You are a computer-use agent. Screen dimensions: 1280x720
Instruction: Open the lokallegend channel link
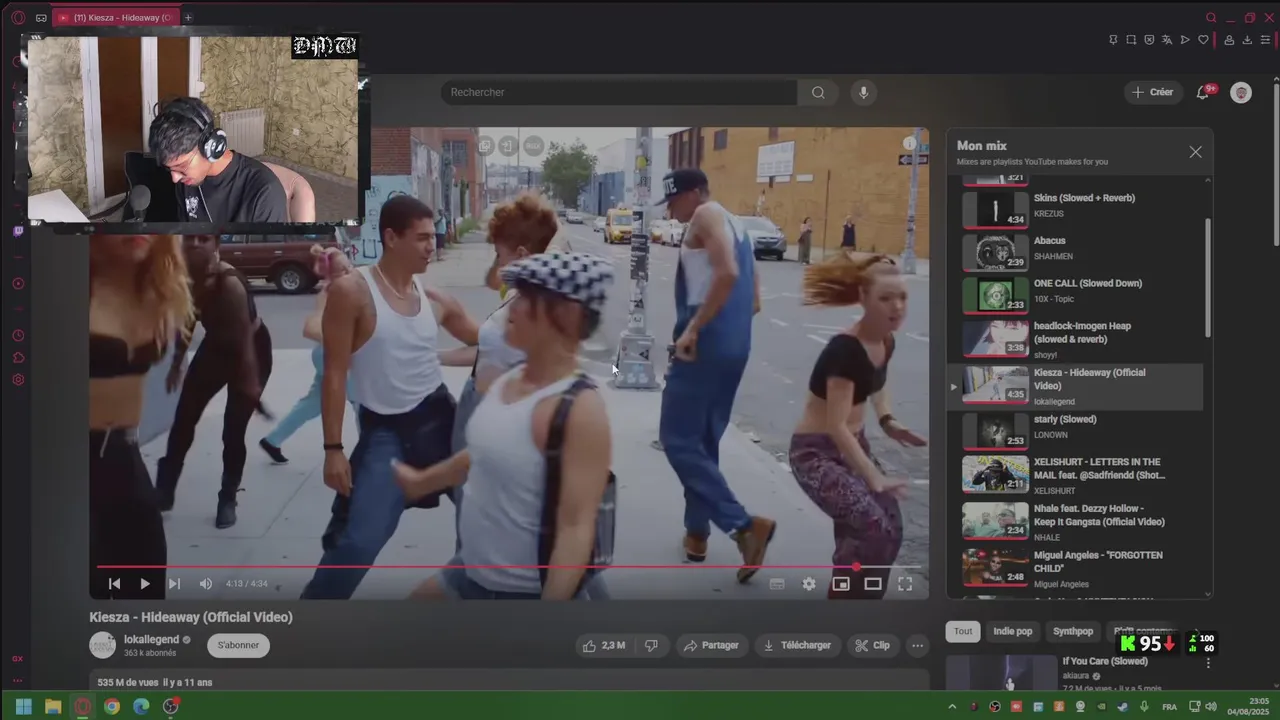coord(151,639)
